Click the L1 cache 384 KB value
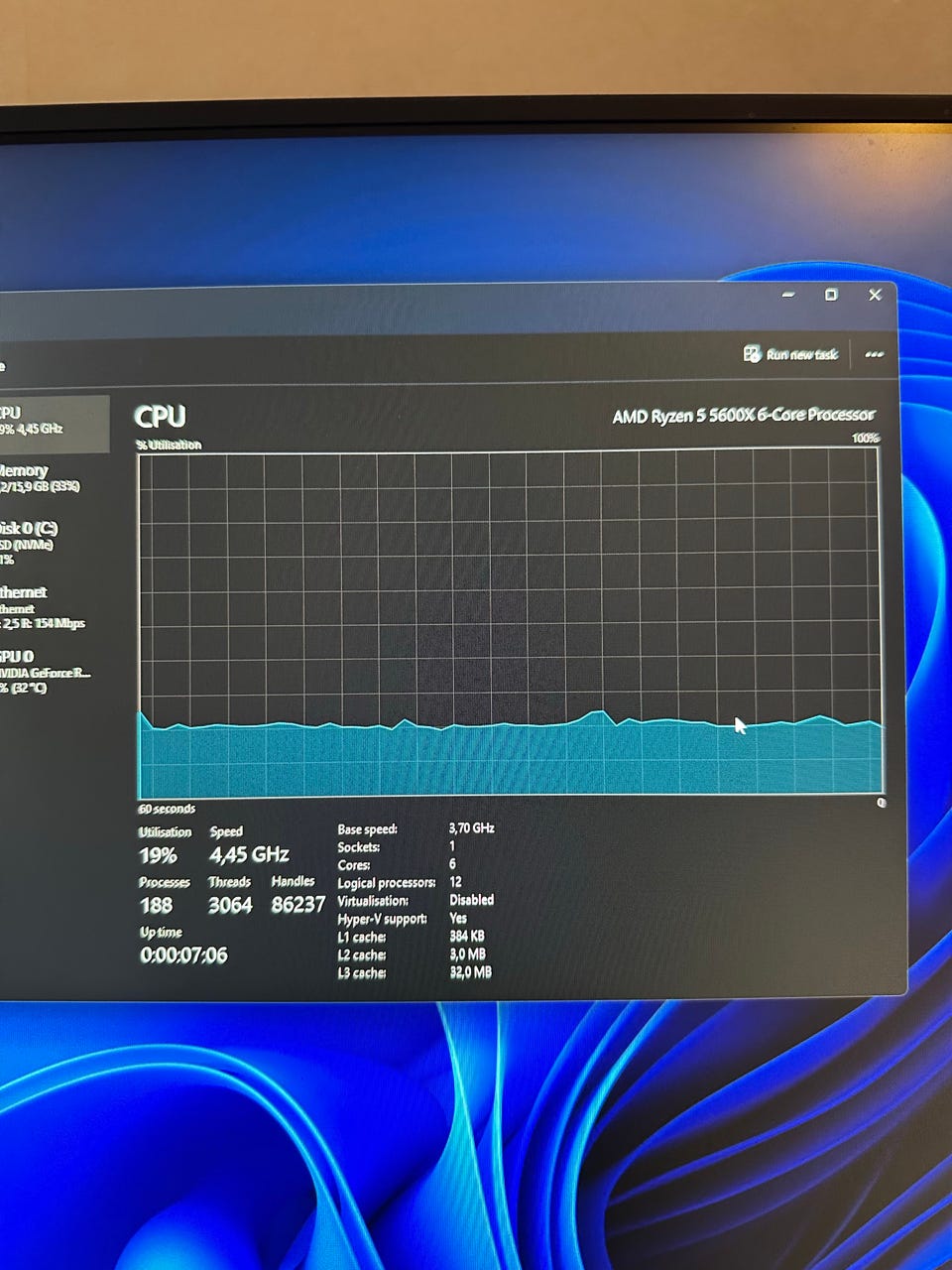 [x=467, y=936]
